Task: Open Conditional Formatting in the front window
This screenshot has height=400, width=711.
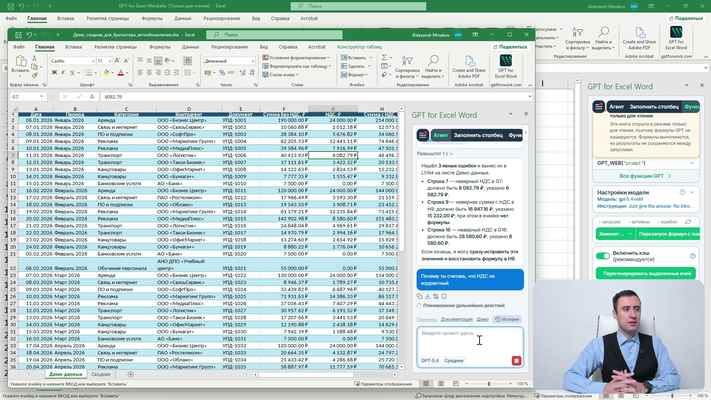Action: tap(296, 58)
